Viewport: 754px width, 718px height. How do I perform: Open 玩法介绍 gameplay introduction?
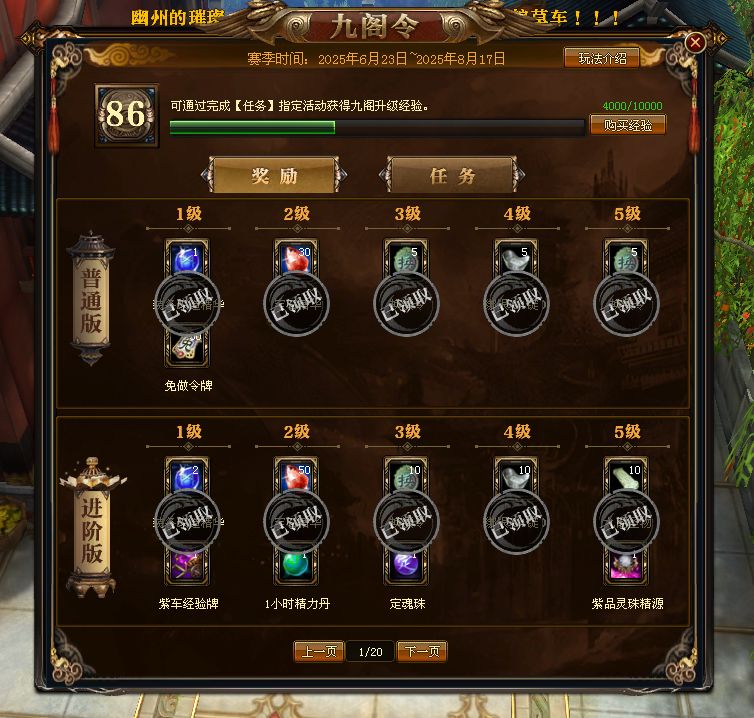point(602,58)
